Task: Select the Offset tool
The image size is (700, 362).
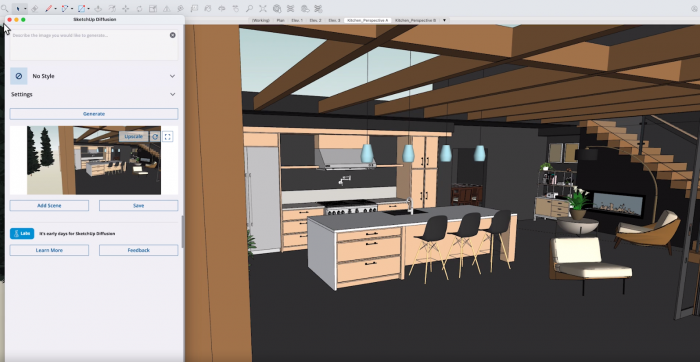Action: 112,8
